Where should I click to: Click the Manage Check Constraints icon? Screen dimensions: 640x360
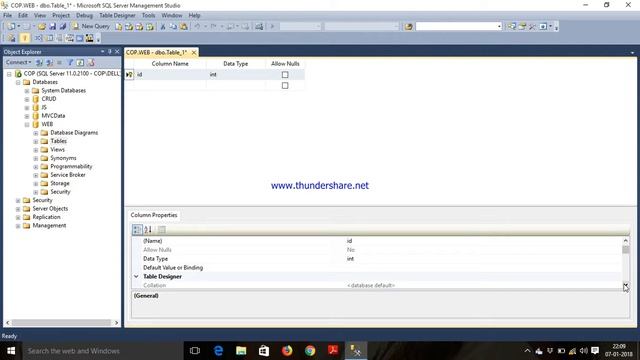80,38
